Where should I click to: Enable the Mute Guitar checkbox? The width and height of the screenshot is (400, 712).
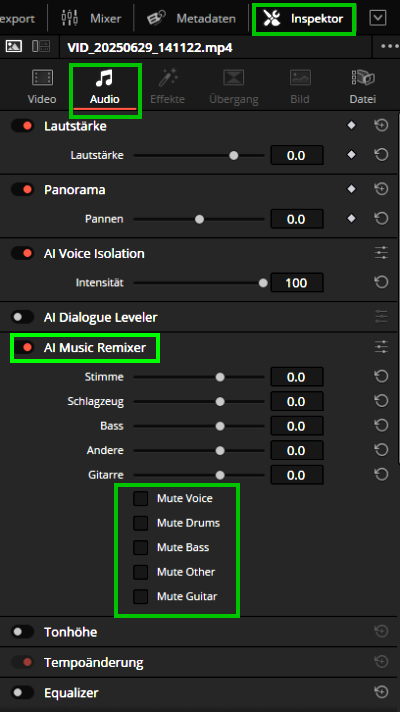[x=140, y=597]
